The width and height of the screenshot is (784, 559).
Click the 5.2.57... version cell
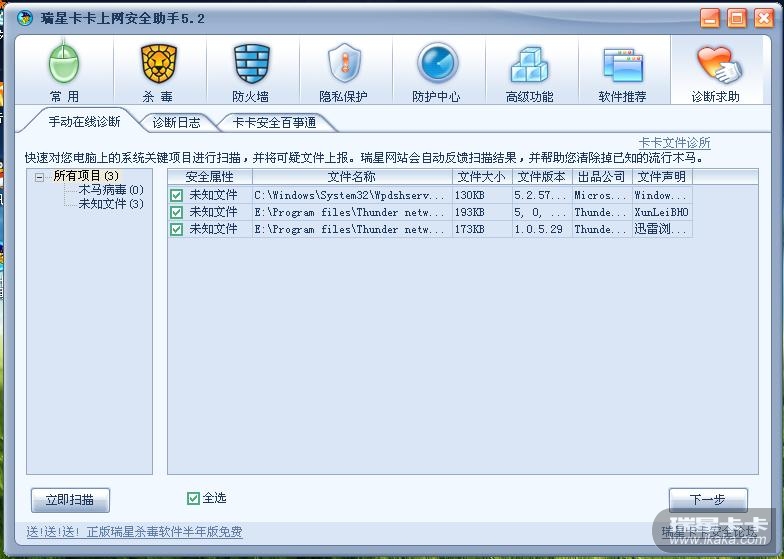(540, 195)
